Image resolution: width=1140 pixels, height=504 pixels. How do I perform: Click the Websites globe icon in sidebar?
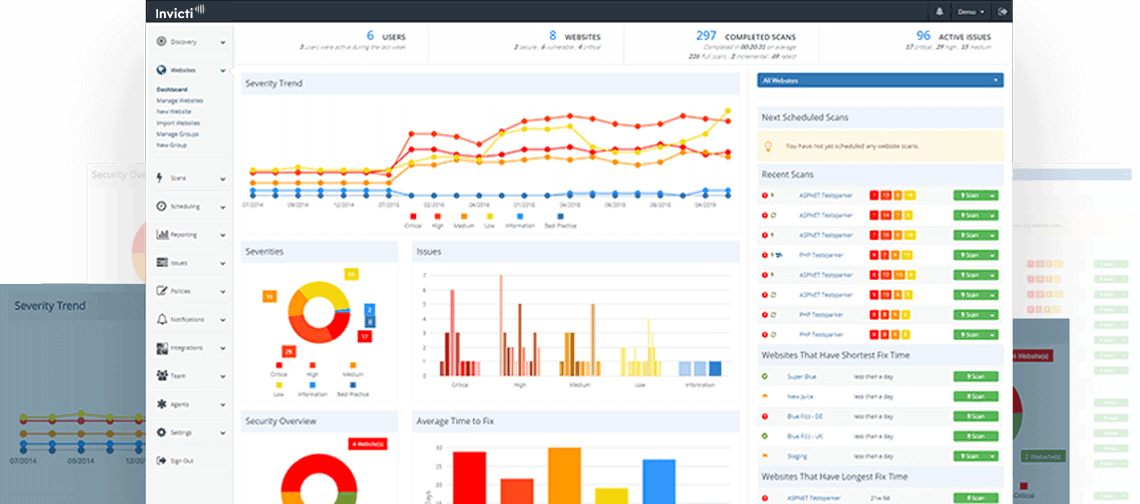click(x=161, y=71)
